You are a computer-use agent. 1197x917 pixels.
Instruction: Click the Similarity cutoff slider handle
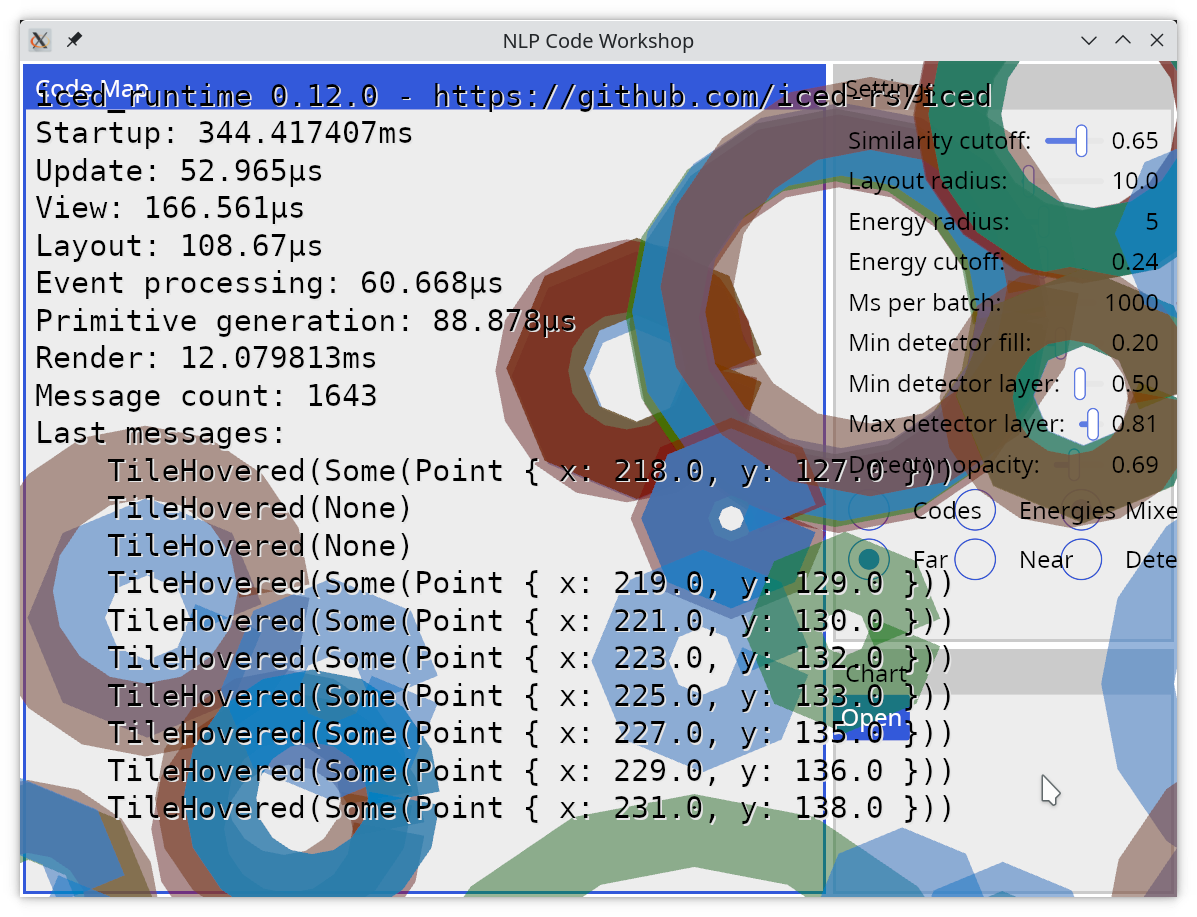(x=1081, y=141)
